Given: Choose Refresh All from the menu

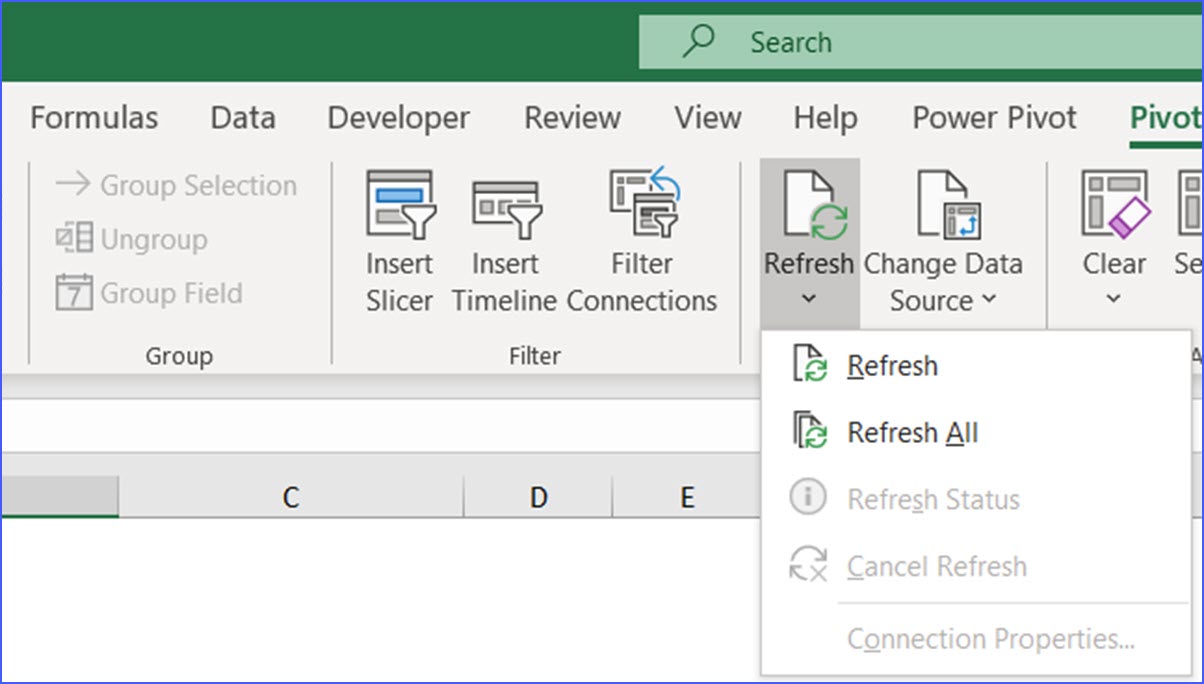Looking at the screenshot, I should pos(912,432).
